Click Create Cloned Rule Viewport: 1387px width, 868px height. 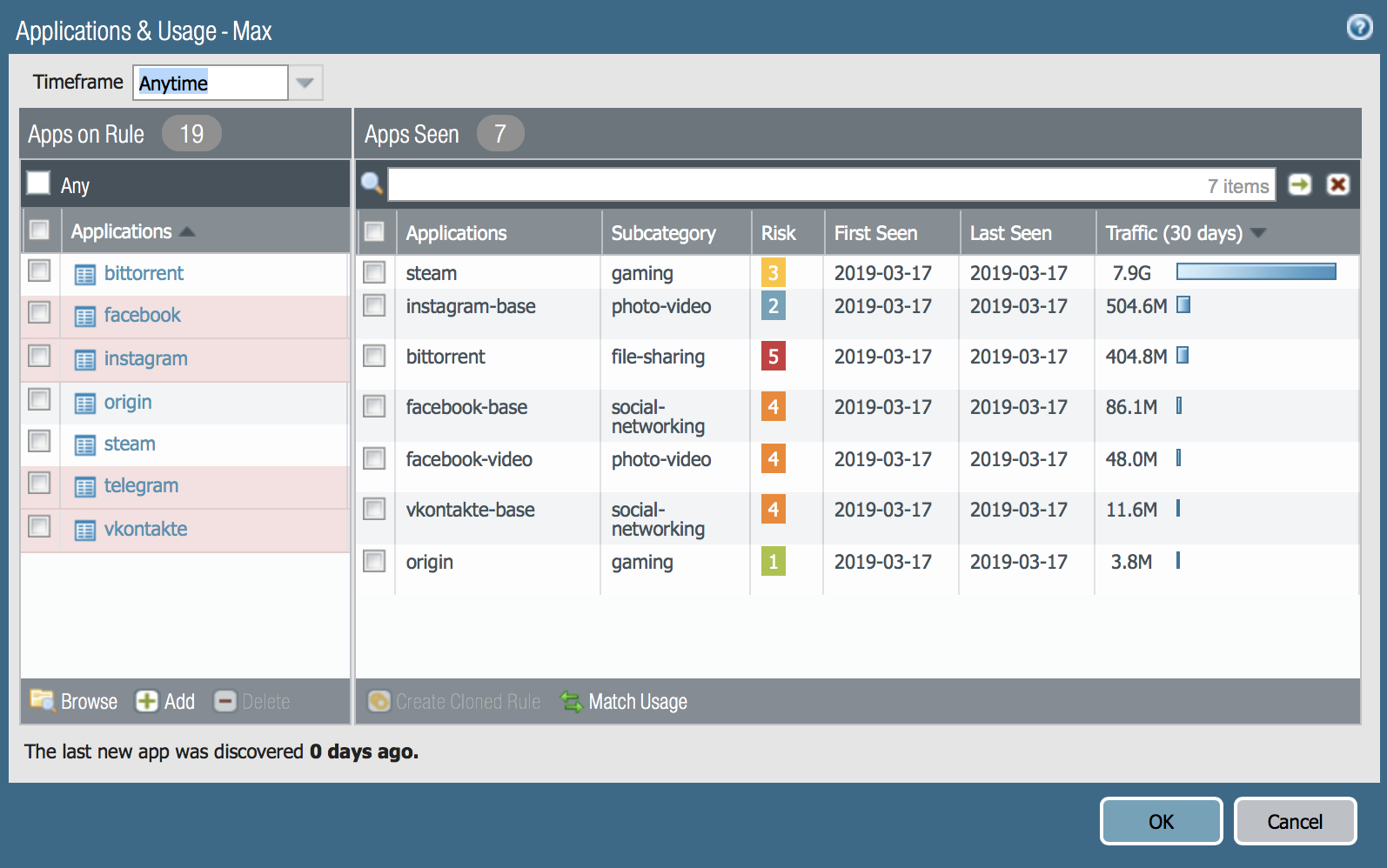[454, 701]
